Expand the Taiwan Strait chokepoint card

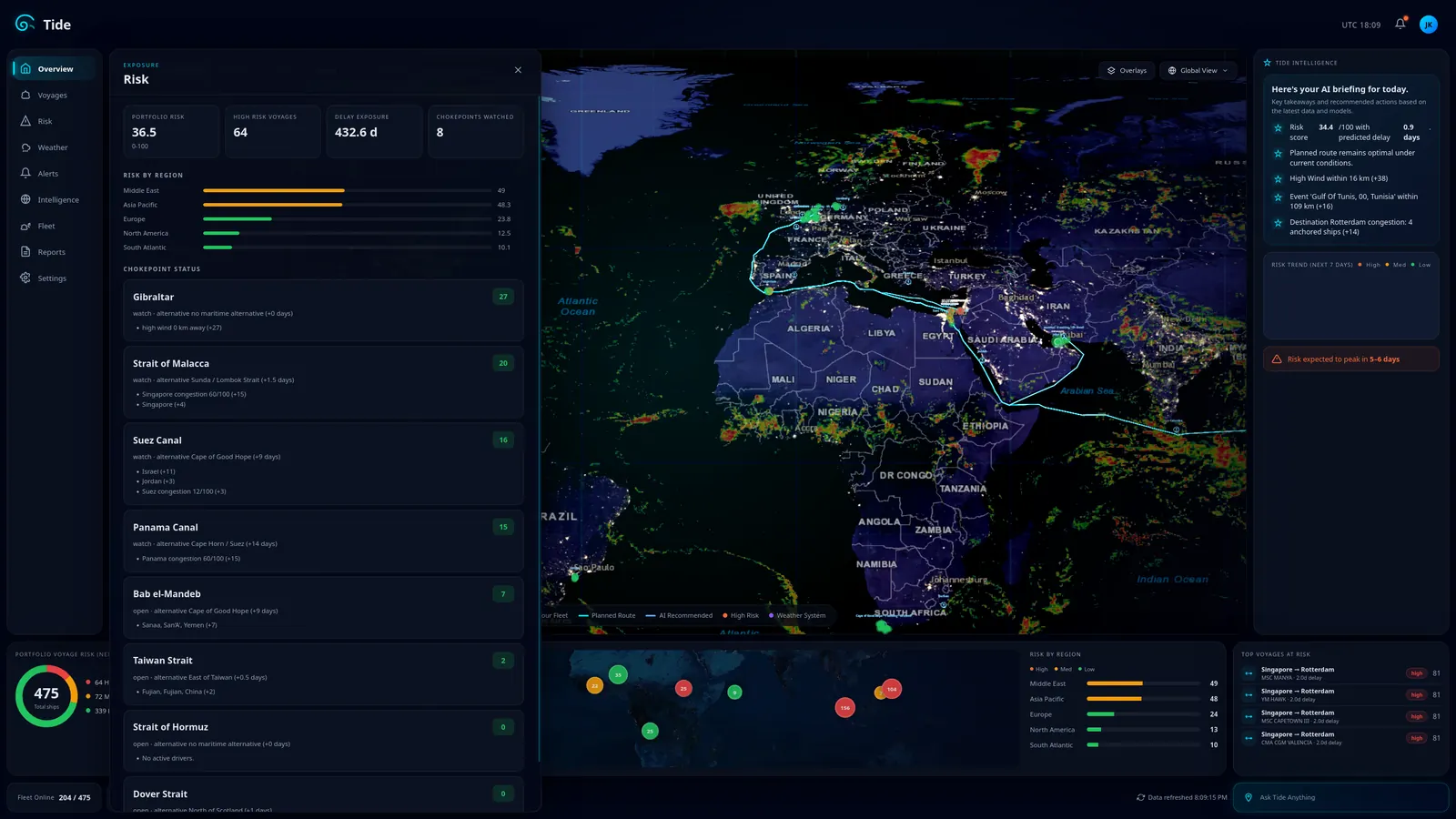pos(323,674)
